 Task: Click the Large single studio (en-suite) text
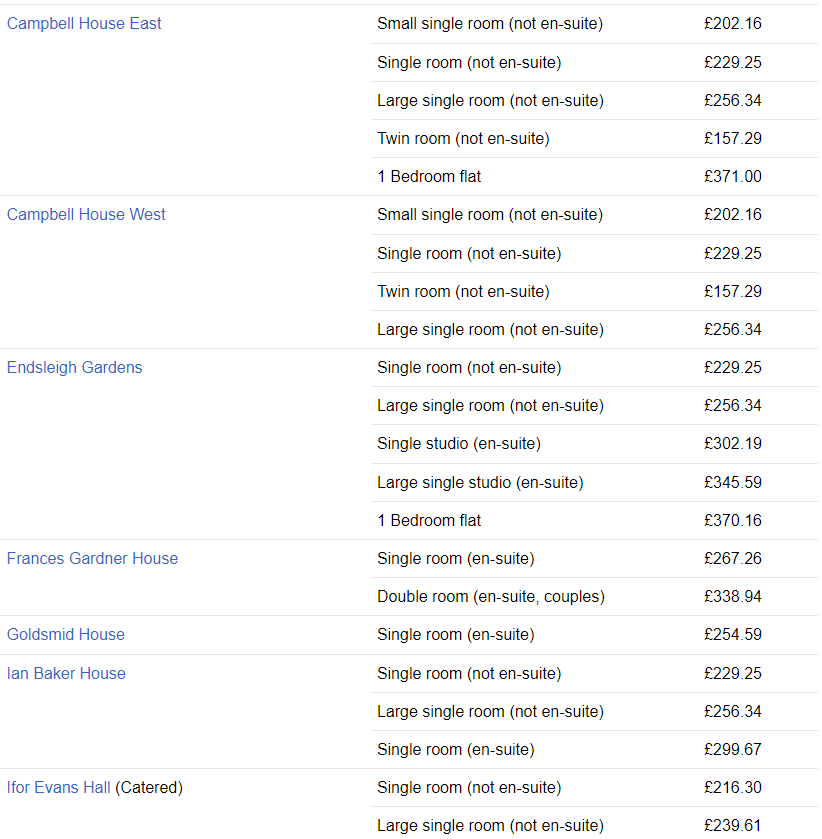pos(480,483)
